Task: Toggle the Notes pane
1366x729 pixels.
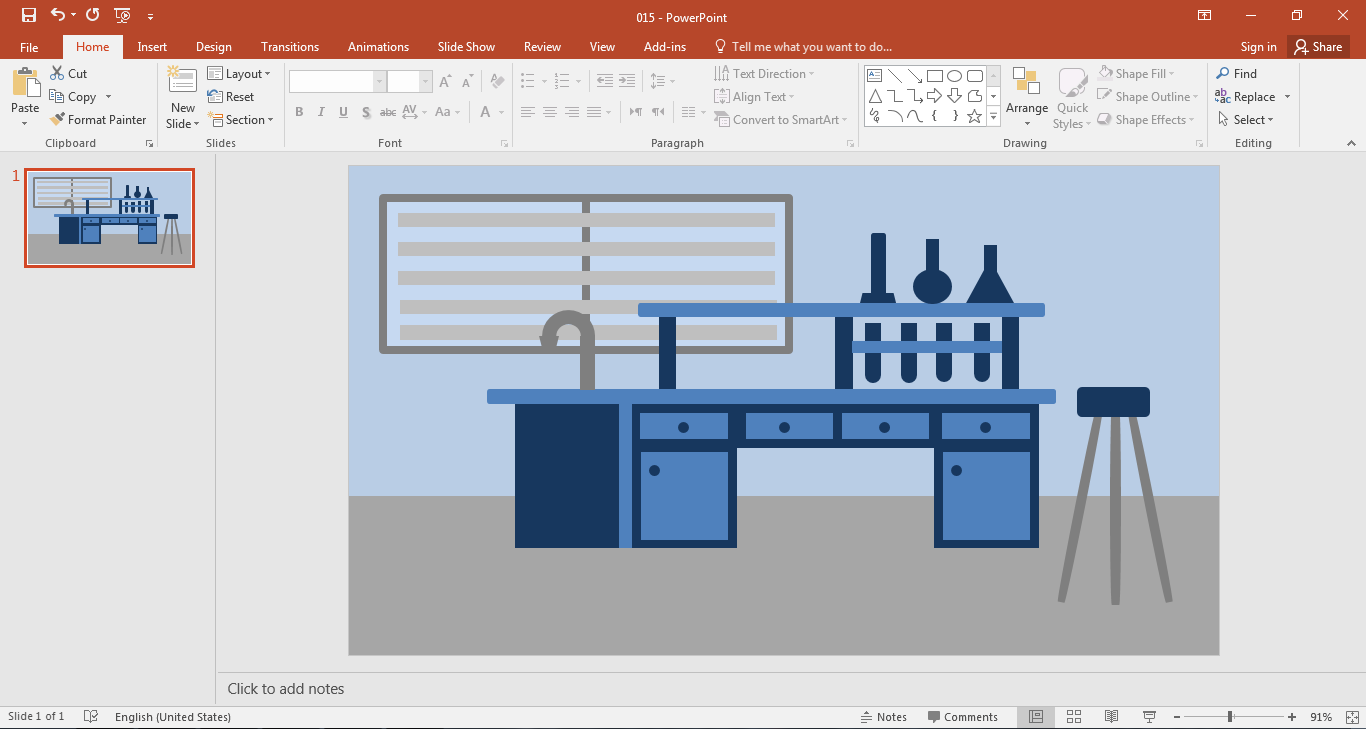Action: [x=884, y=717]
